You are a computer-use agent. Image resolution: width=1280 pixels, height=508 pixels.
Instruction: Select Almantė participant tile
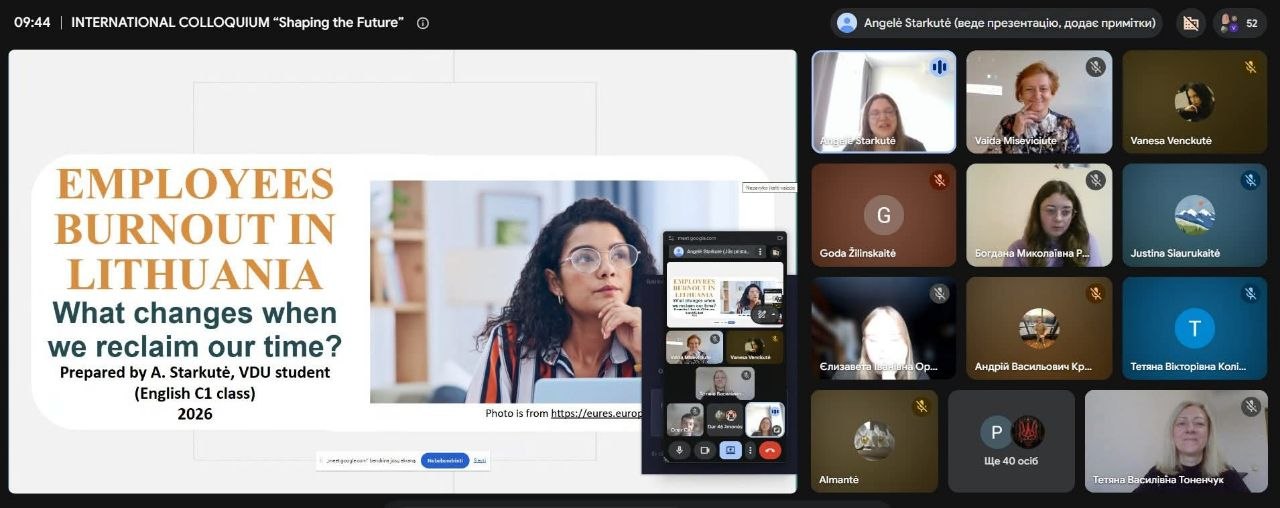click(874, 441)
